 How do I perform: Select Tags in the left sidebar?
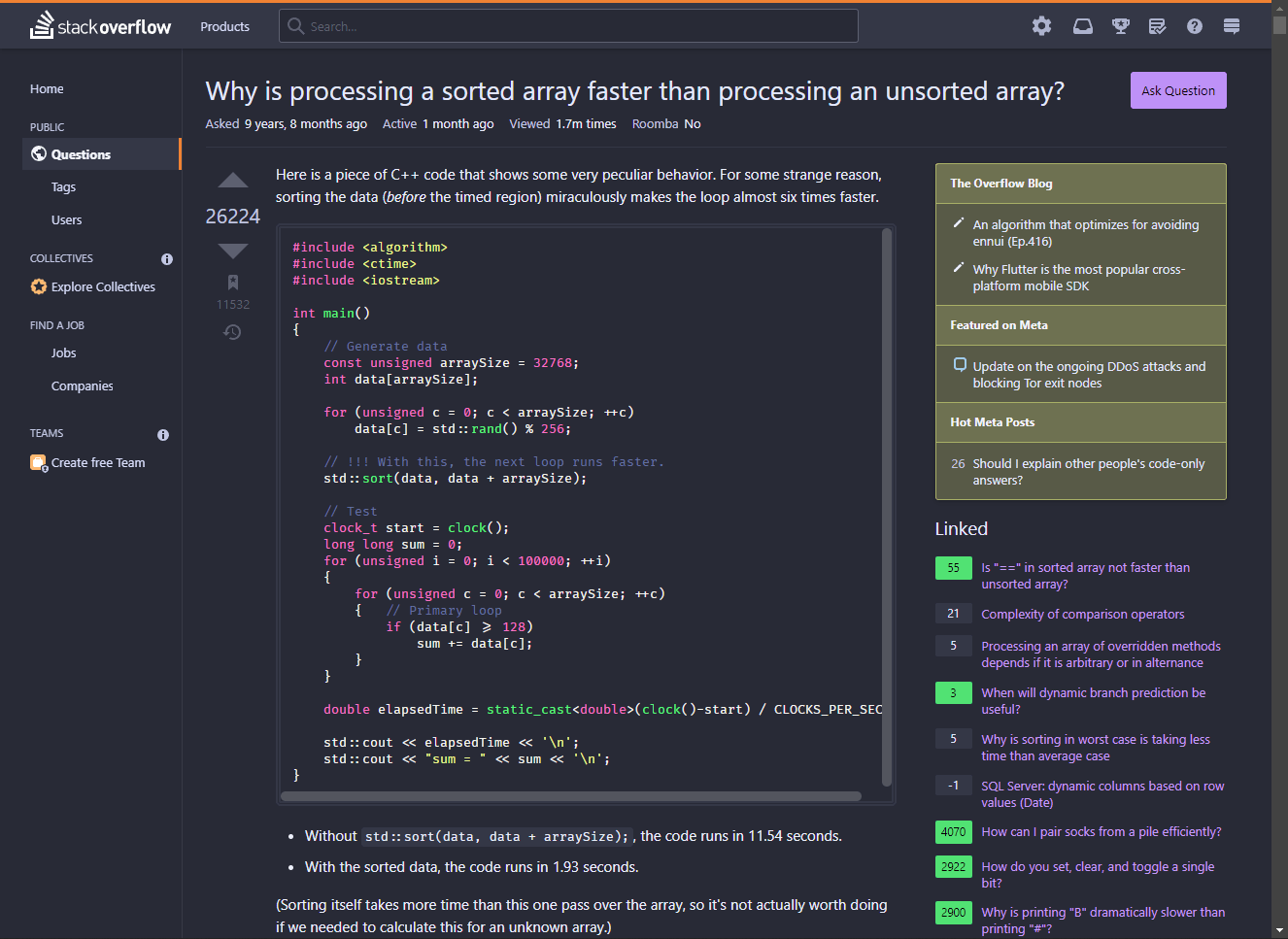[x=63, y=186]
